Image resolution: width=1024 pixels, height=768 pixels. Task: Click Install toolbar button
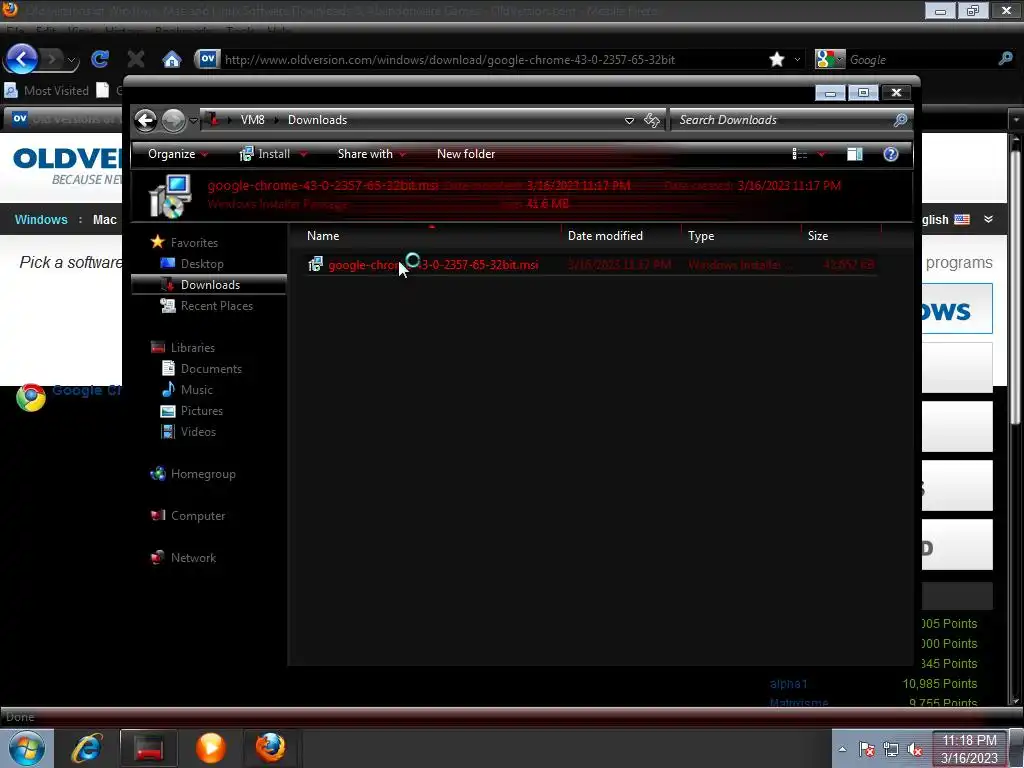pos(265,154)
